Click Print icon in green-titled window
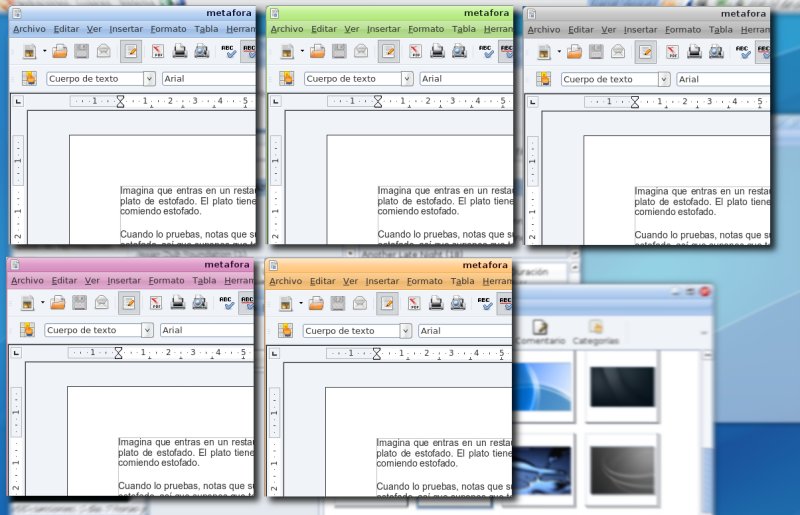The width and height of the screenshot is (800, 515). point(437,51)
